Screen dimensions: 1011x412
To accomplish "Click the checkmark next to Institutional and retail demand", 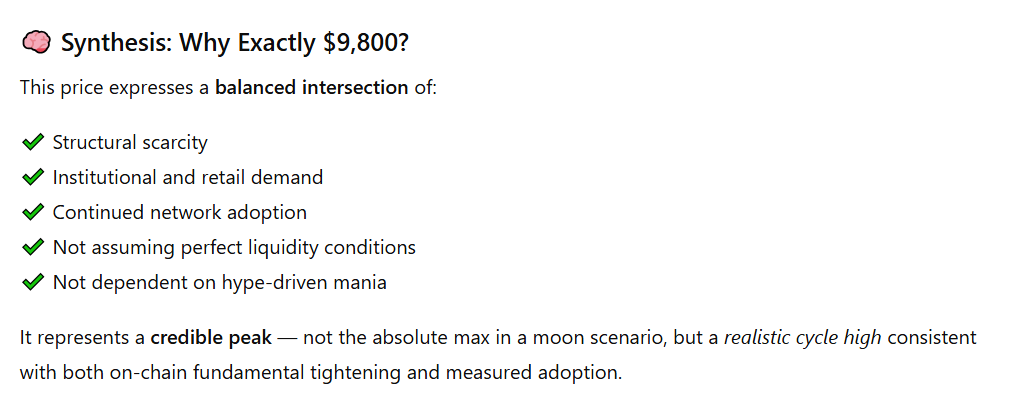I will tap(33, 177).
